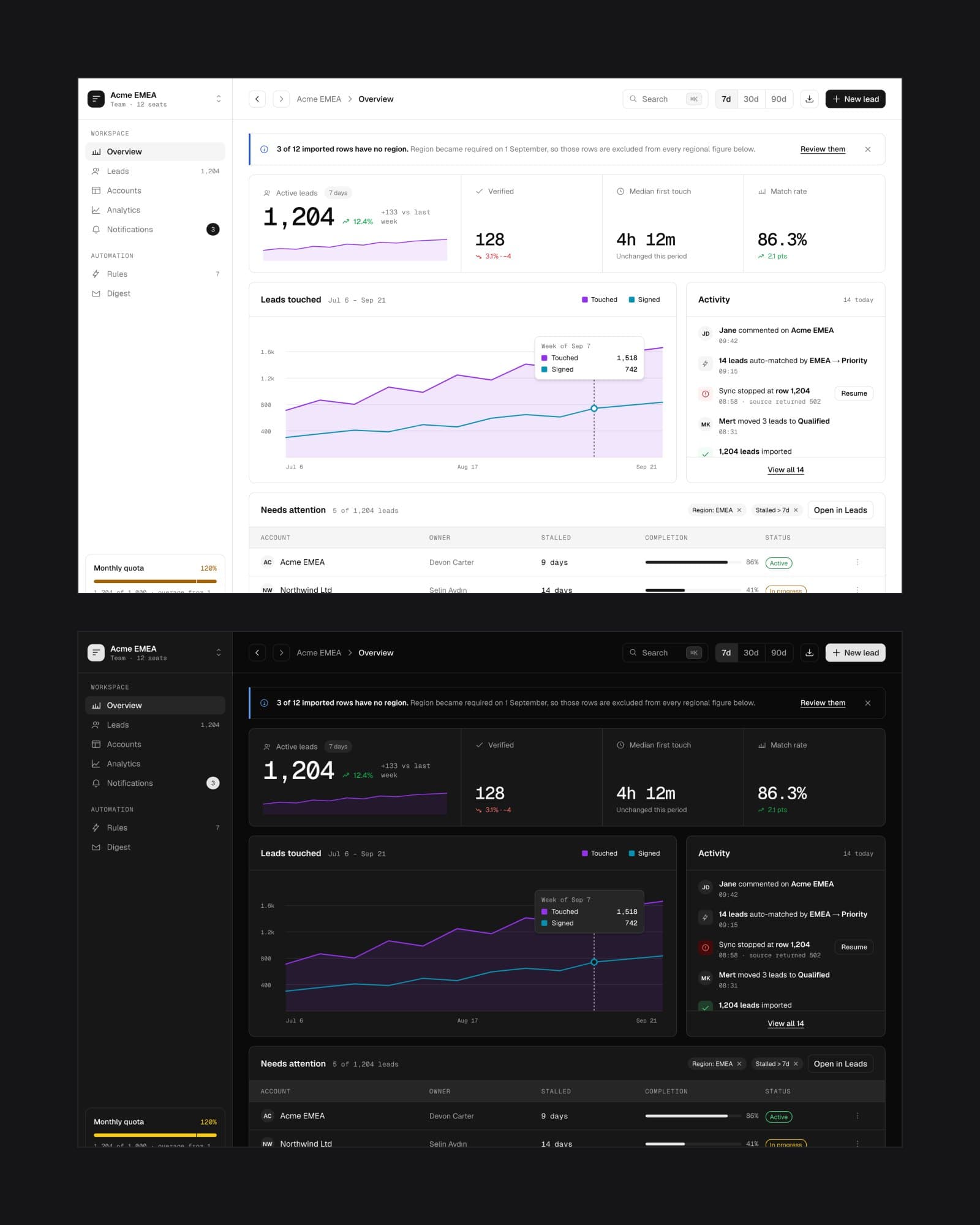
Task: Remove the Region: EMEA filter chip in light panel
Action: click(x=739, y=510)
